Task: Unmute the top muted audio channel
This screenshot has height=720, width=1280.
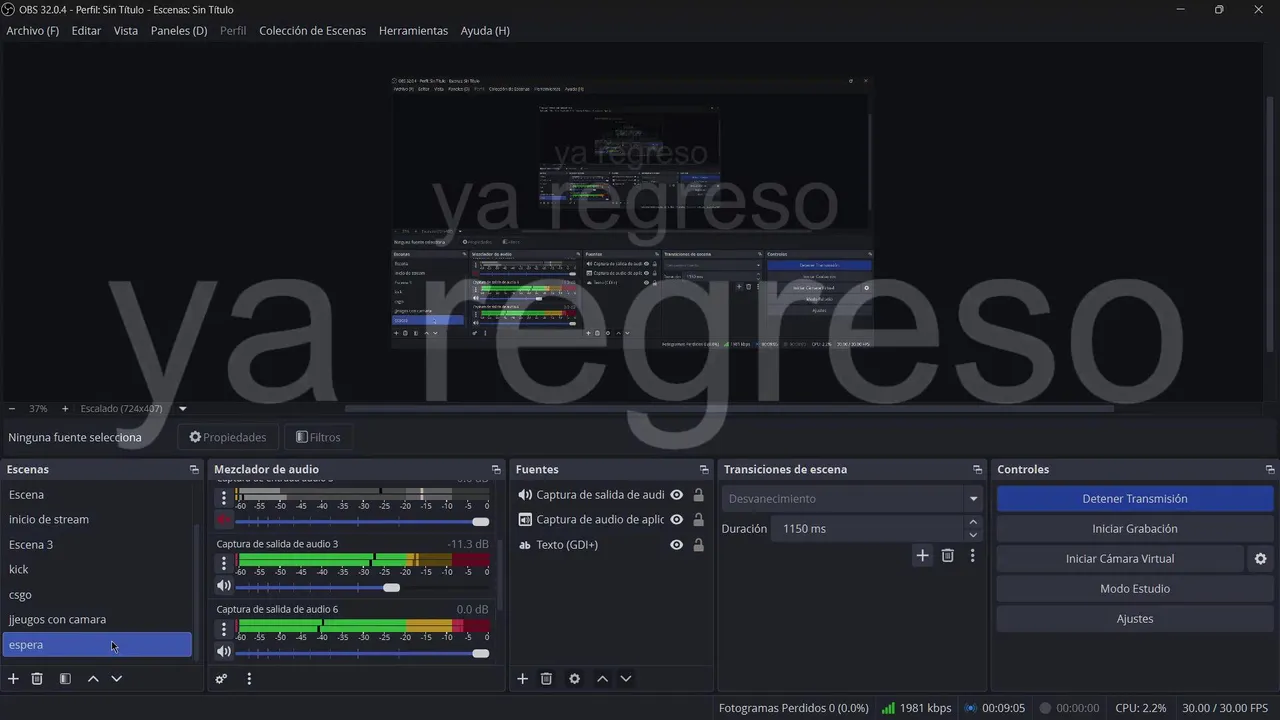Action: pyautogui.click(x=224, y=520)
